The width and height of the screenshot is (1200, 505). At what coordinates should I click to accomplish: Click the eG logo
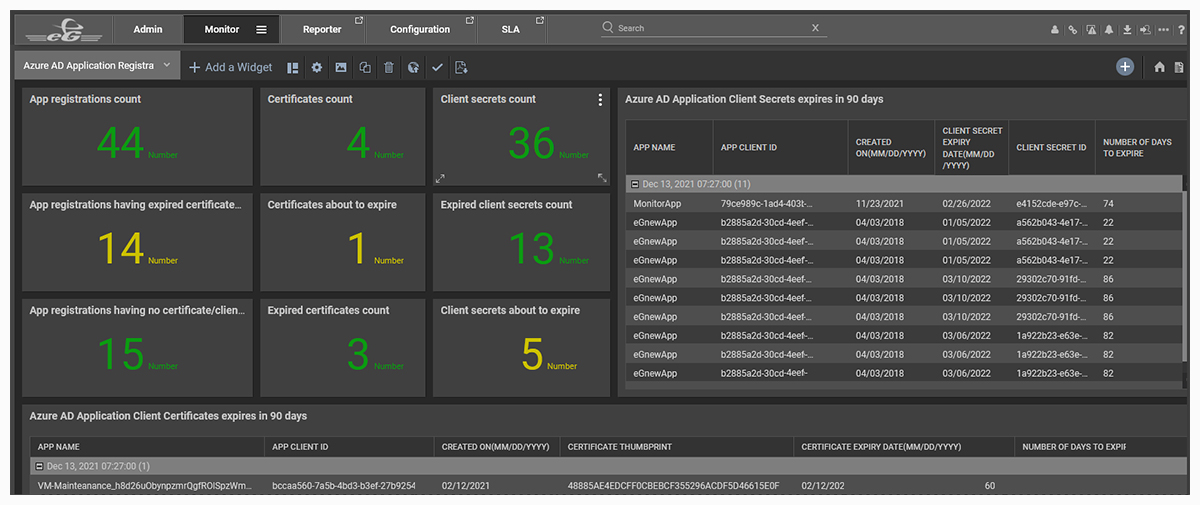click(x=66, y=30)
